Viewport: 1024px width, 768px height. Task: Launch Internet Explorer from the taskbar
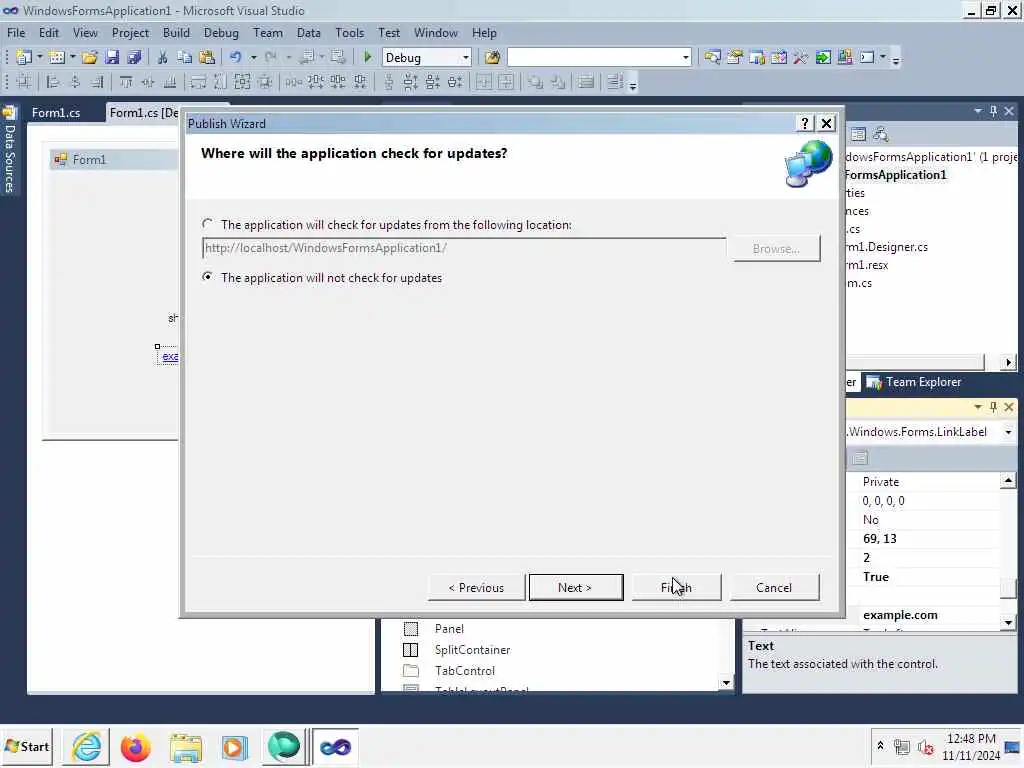click(x=87, y=747)
